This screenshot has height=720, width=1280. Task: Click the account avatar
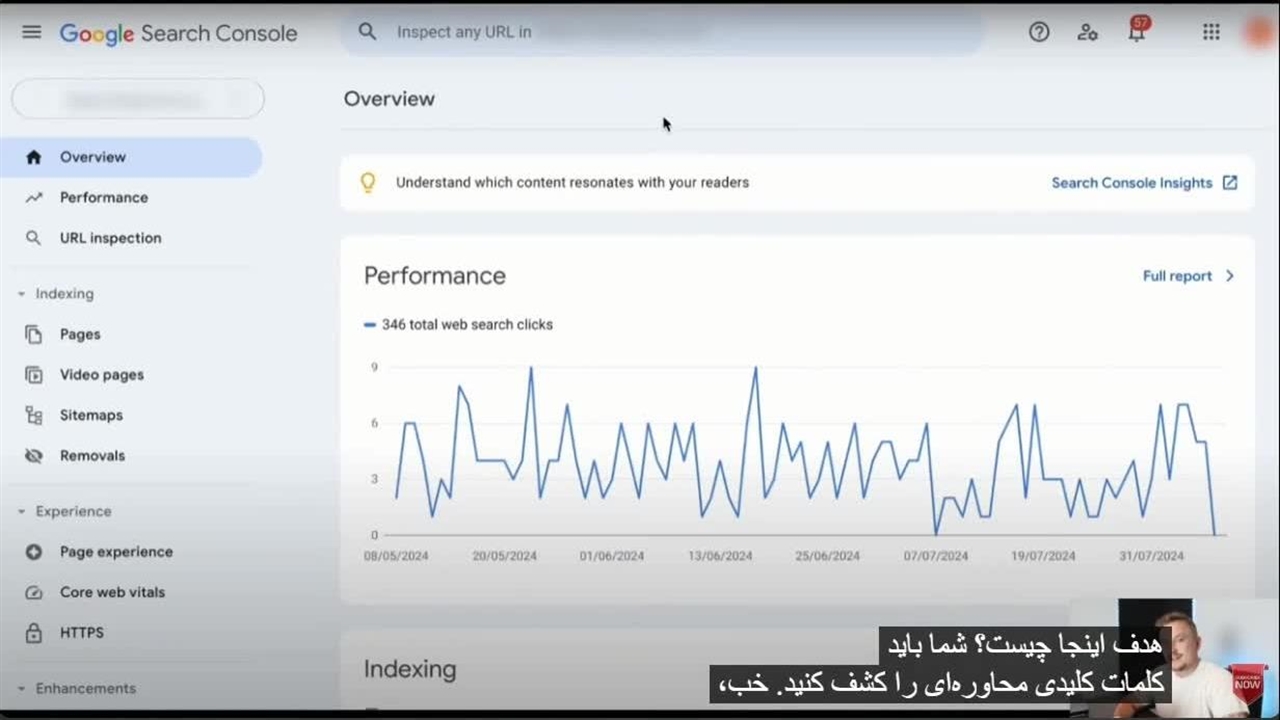pyautogui.click(x=1258, y=32)
